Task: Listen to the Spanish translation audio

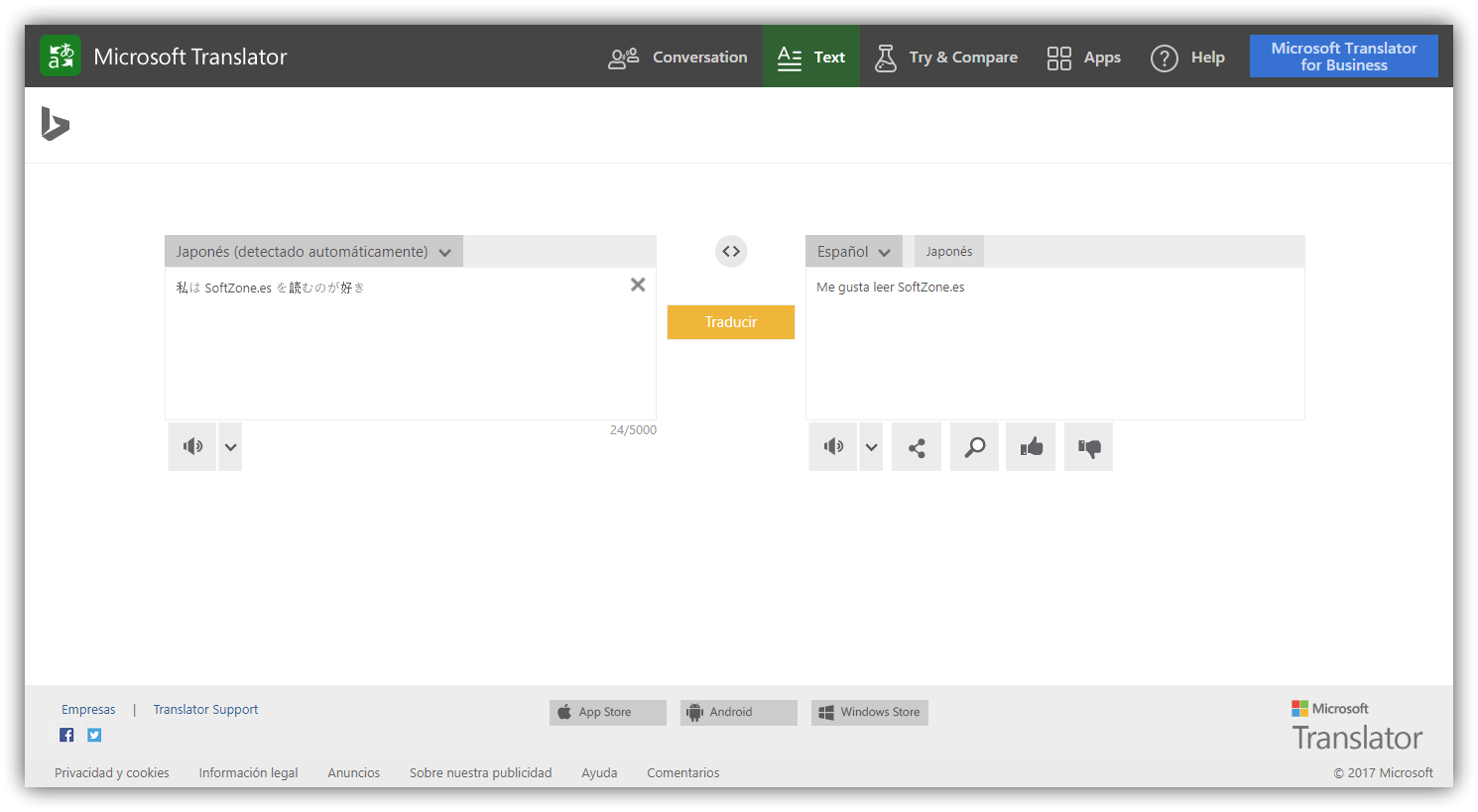Action: [833, 447]
